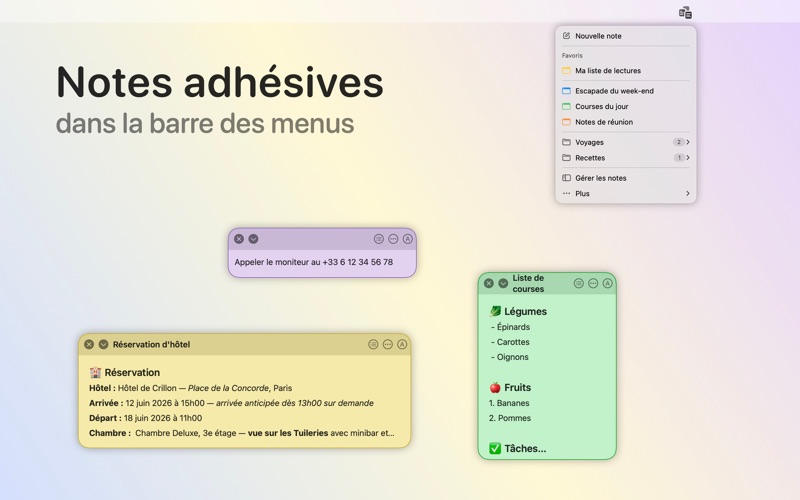This screenshot has width=800, height=500.
Task: Open list options in Réservation d'hôtel note
Action: pyautogui.click(x=373, y=344)
